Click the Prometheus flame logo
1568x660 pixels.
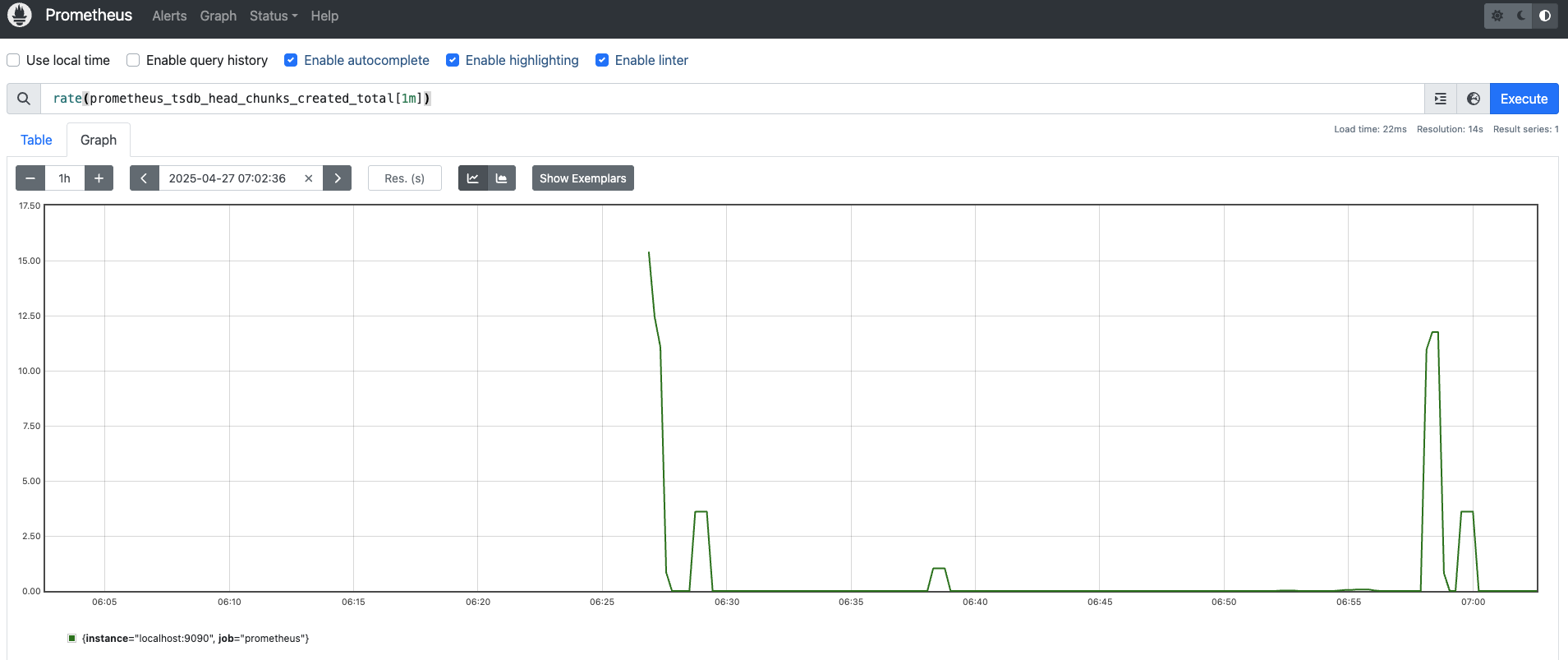coord(20,16)
